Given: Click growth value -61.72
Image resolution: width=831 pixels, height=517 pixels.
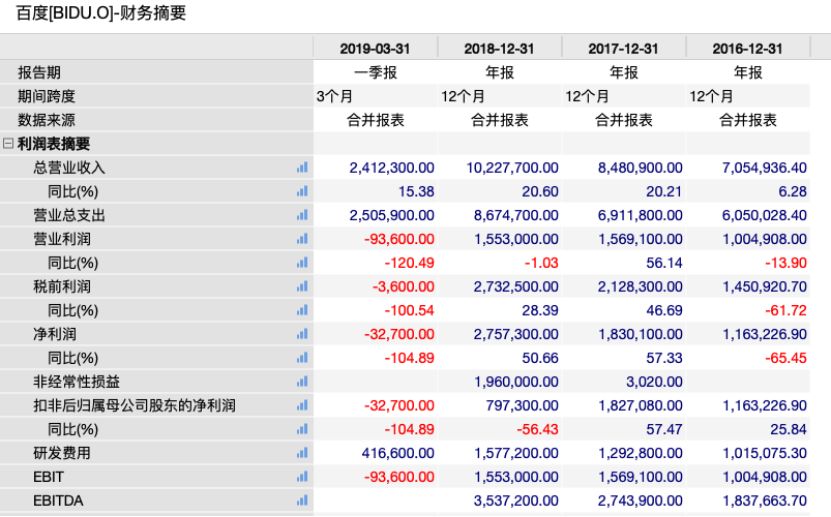Looking at the screenshot, I should coord(786,311).
